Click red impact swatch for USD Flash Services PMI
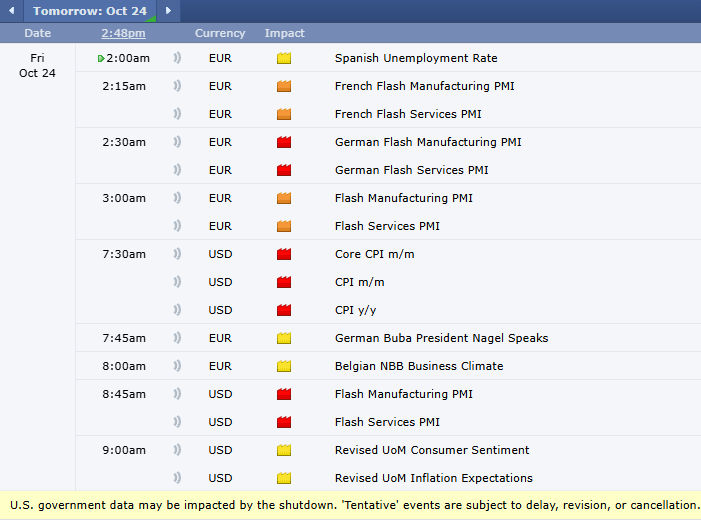This screenshot has width=701, height=520. 284,422
